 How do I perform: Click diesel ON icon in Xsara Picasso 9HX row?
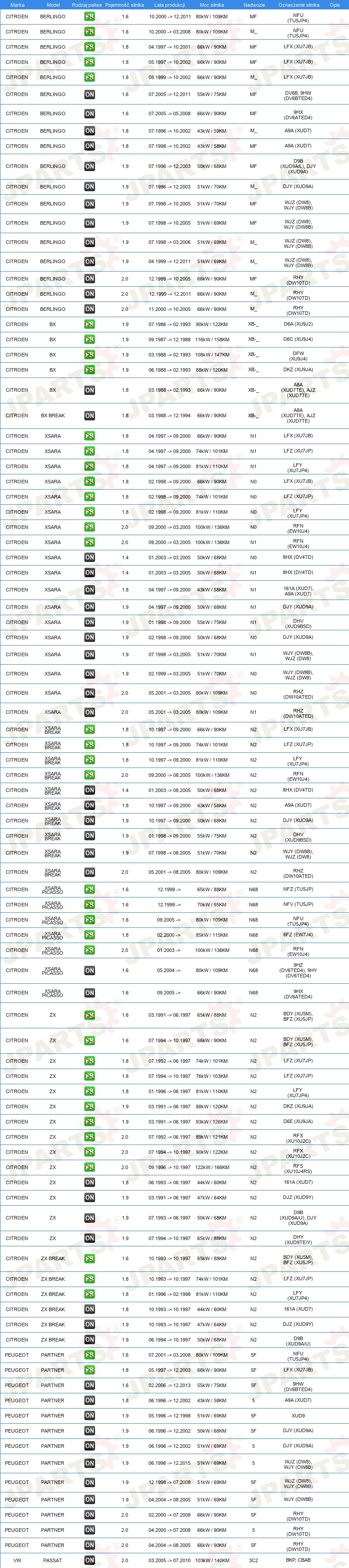click(x=89, y=993)
